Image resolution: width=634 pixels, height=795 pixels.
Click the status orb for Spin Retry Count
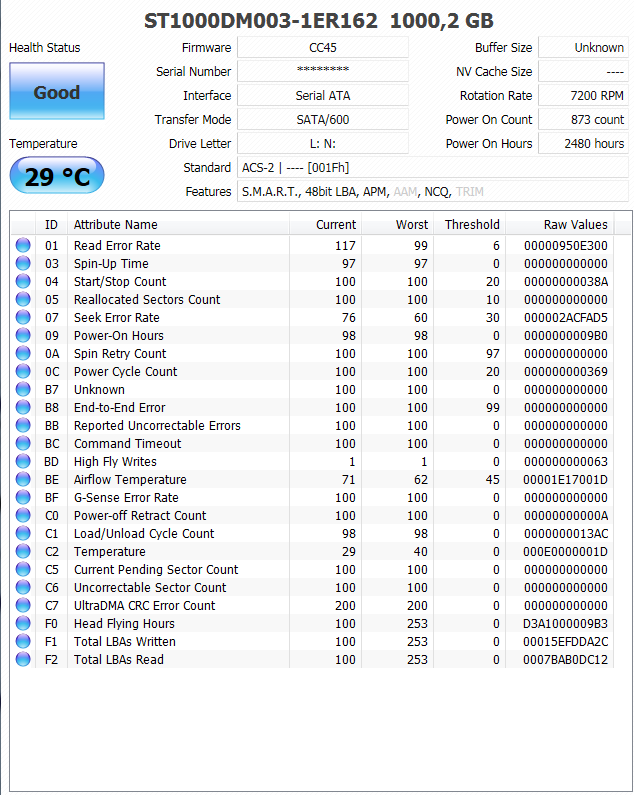[23, 353]
